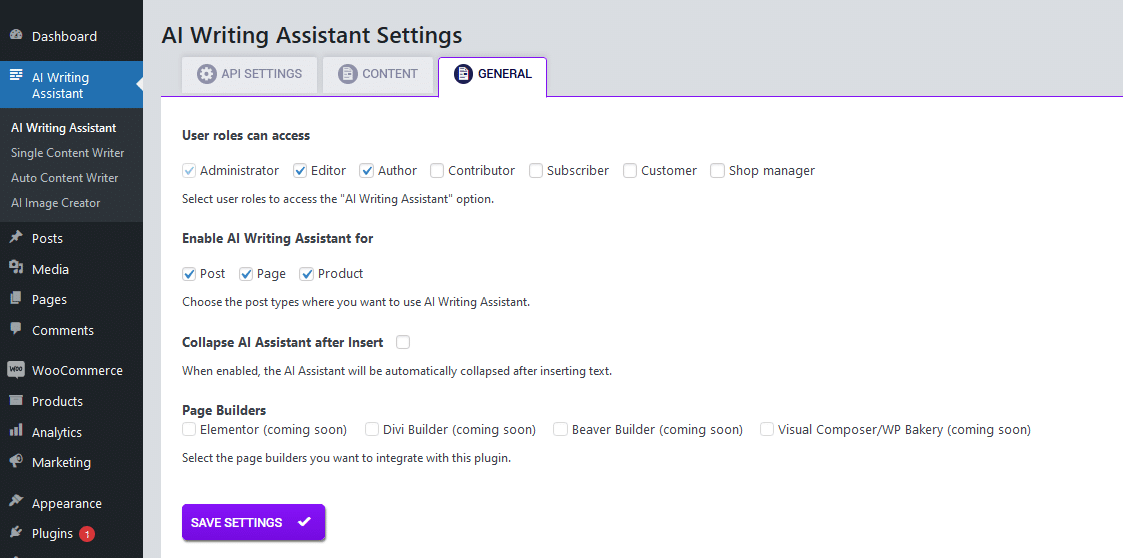Click the red Plugins update badge
This screenshot has height=558, width=1123.
tap(87, 534)
